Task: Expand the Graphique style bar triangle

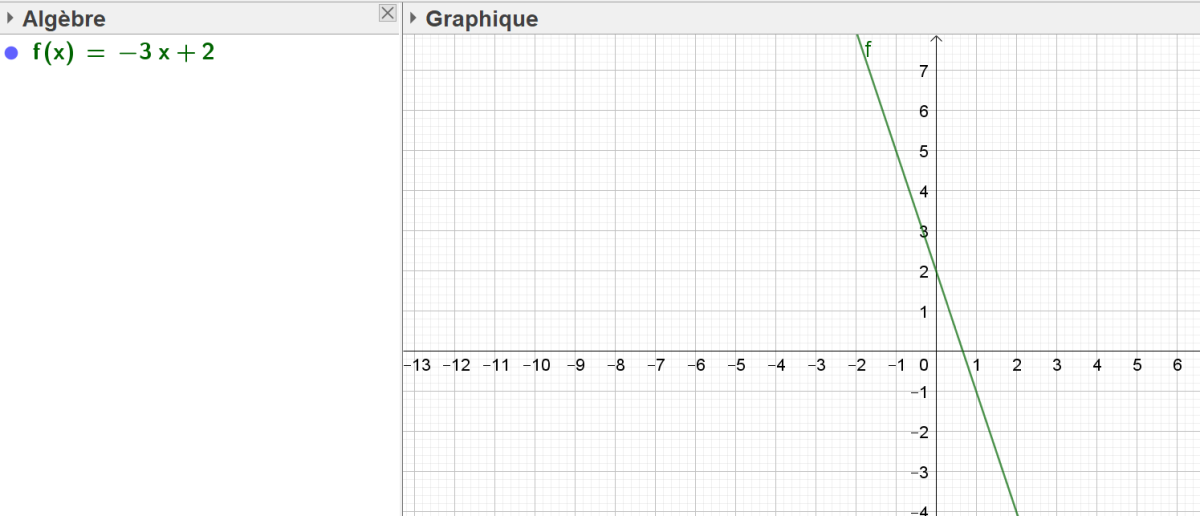Action: pyautogui.click(x=413, y=18)
